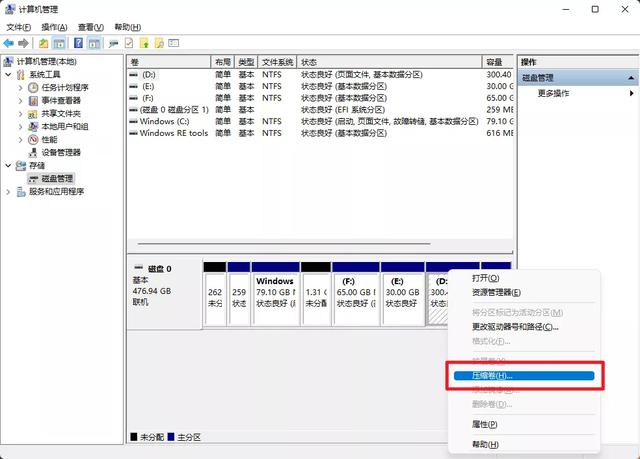Choose 压缩卷(H)... in context menu

tap(524, 376)
